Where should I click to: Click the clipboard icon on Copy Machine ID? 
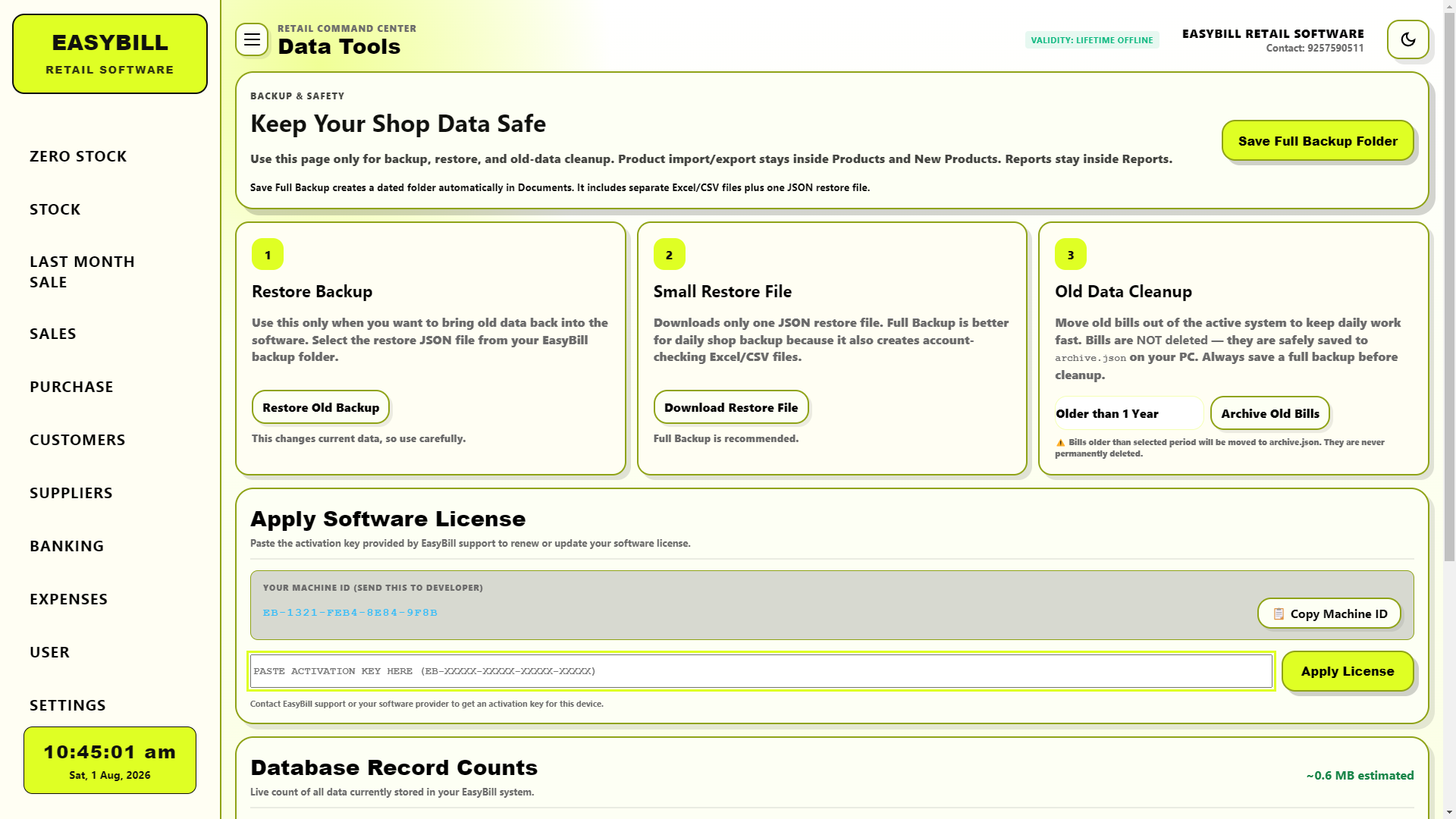(x=1279, y=613)
